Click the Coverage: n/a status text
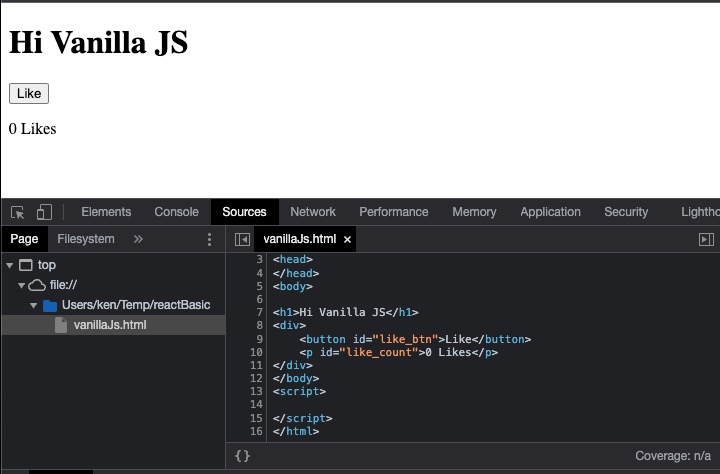The image size is (720, 474). [673, 456]
